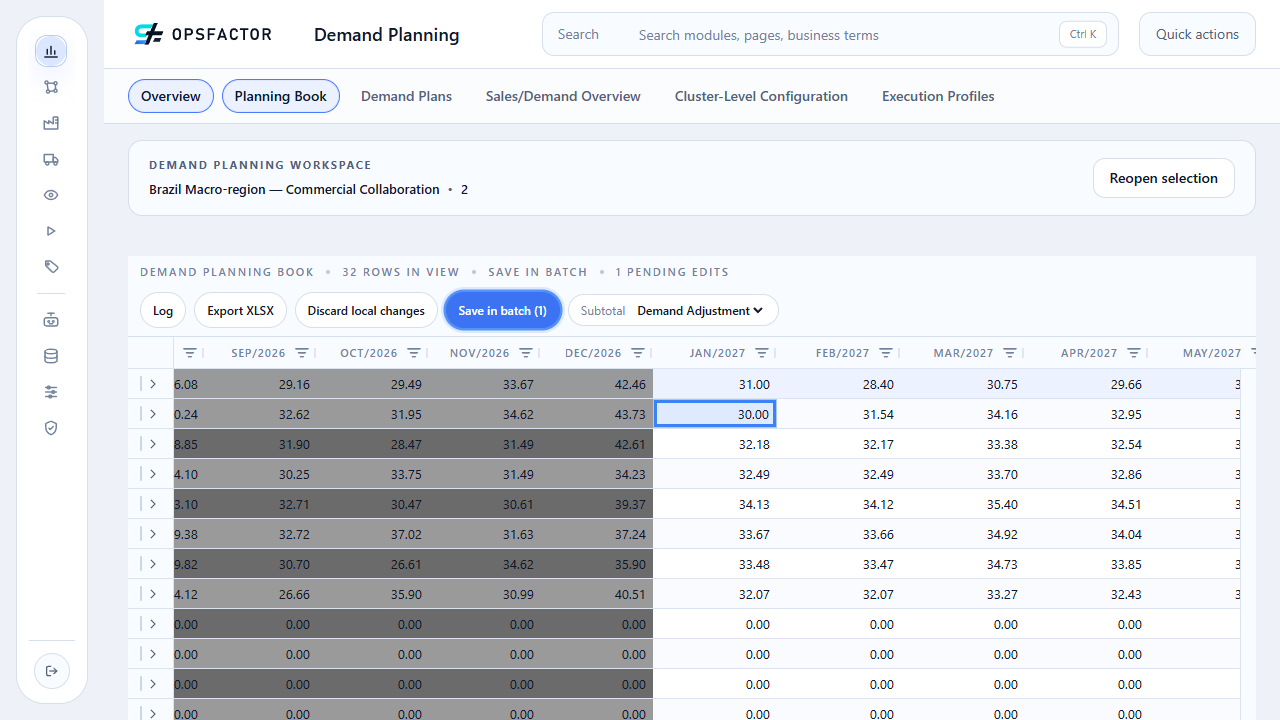The width and height of the screenshot is (1280, 720).
Task: Expand the row with 26.66 in SEP/2026
Action: point(153,594)
